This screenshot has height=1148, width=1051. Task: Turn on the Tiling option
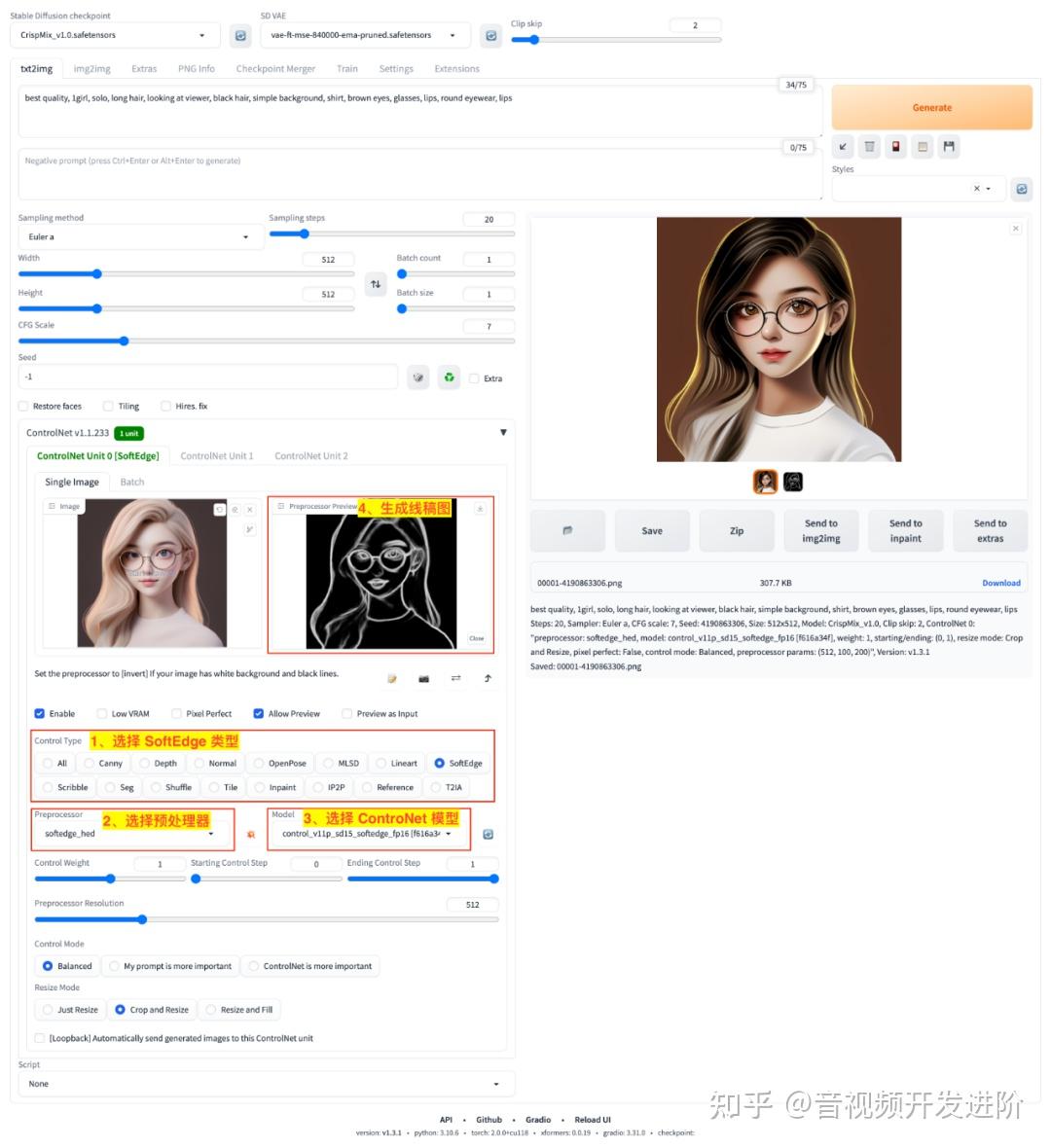107,406
